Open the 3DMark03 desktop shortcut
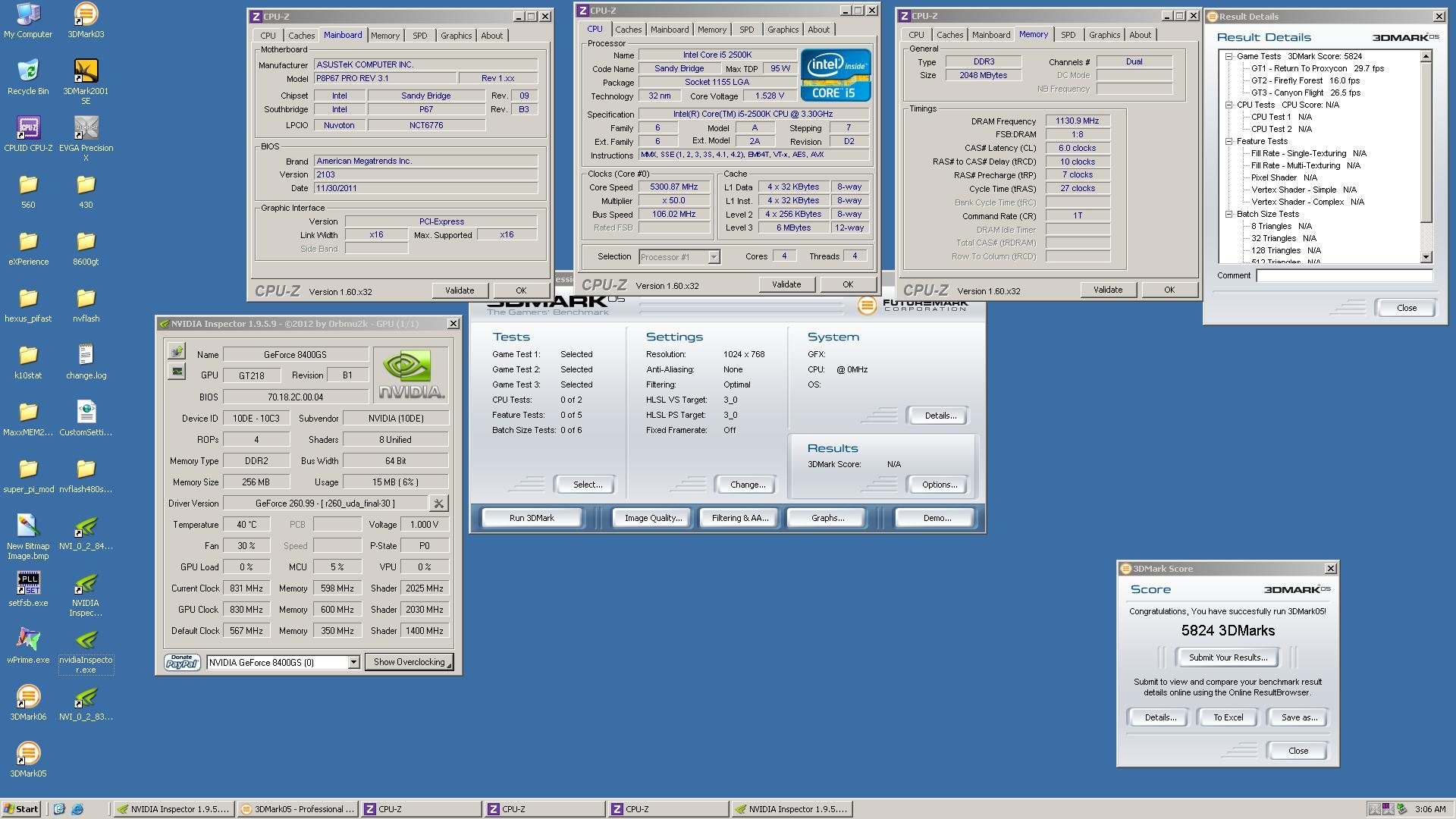1456x819 pixels. (x=86, y=20)
